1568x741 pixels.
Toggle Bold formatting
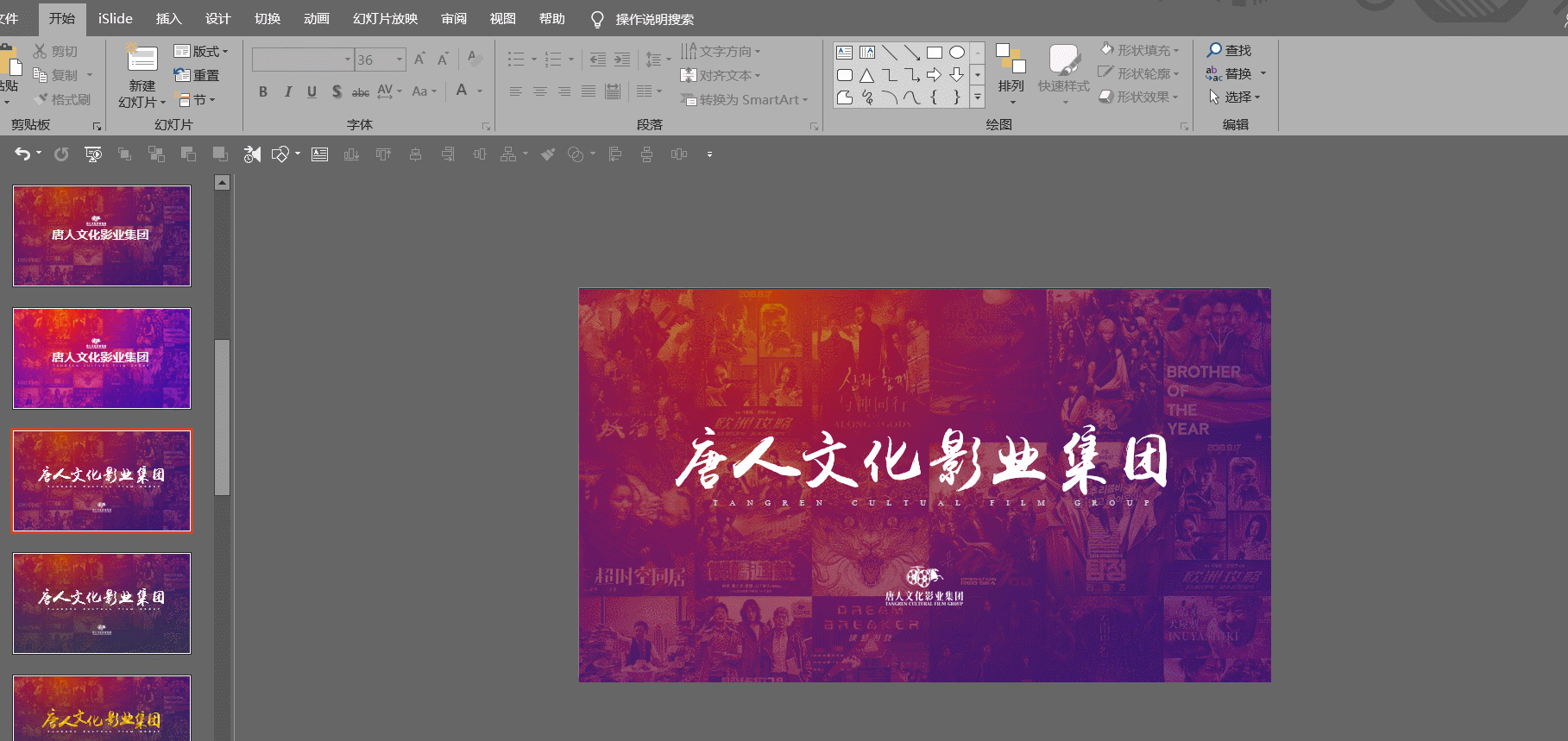click(x=263, y=91)
